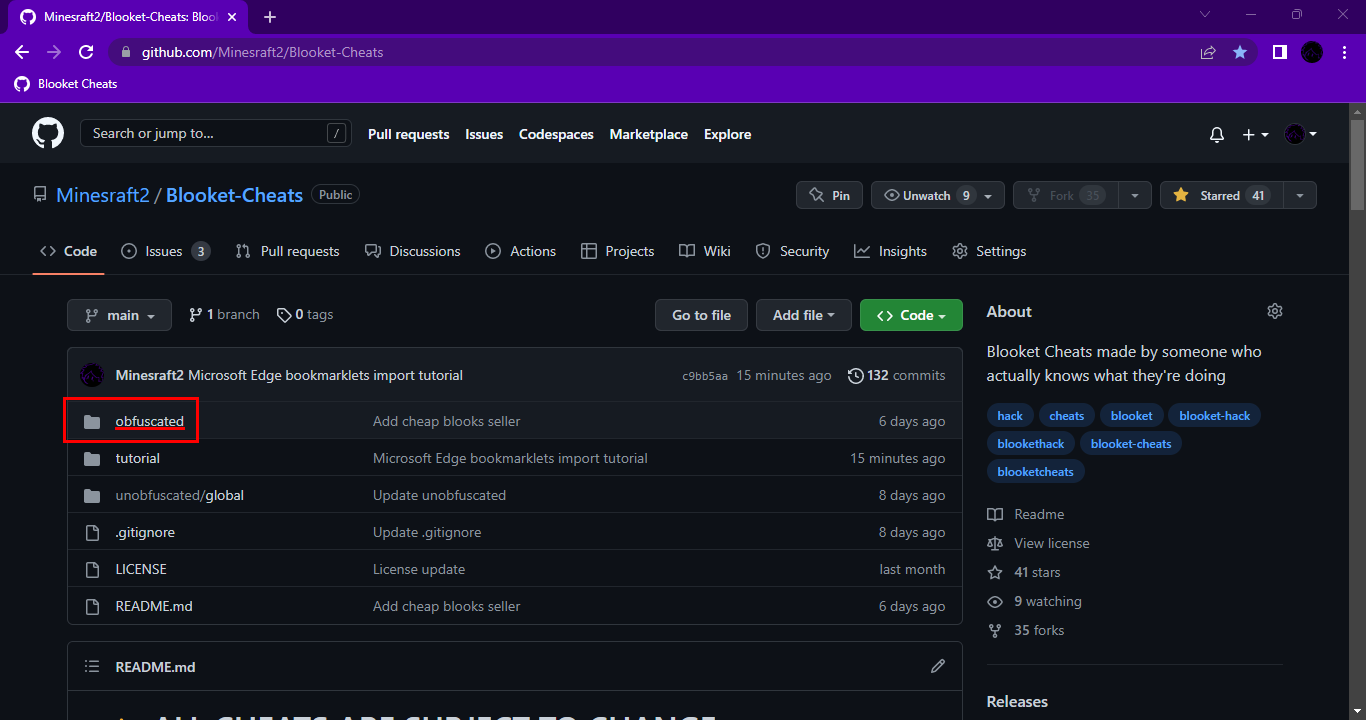
Task: Click the Minesraft2 owner link
Action: tap(103, 195)
